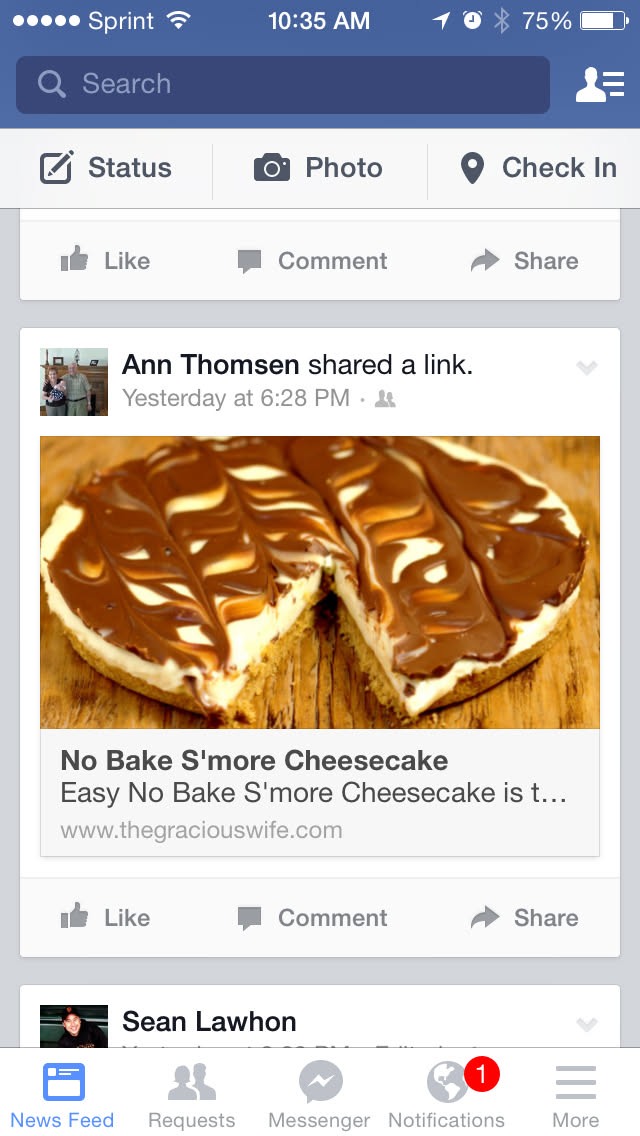640x1136 pixels.
Task: Like the post above Ann Thomsen's
Action: point(105,261)
